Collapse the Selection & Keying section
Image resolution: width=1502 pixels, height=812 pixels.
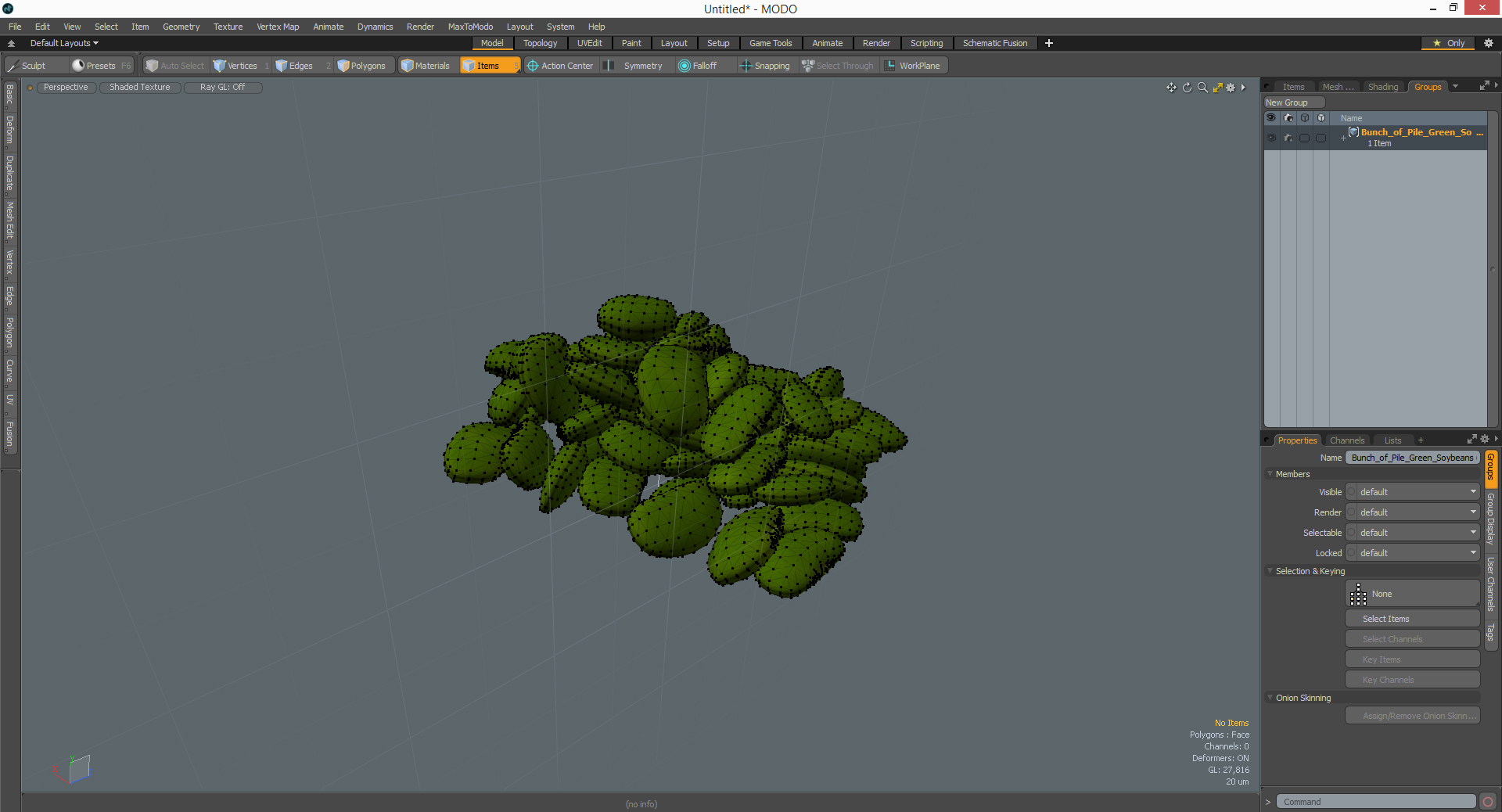click(x=1270, y=571)
